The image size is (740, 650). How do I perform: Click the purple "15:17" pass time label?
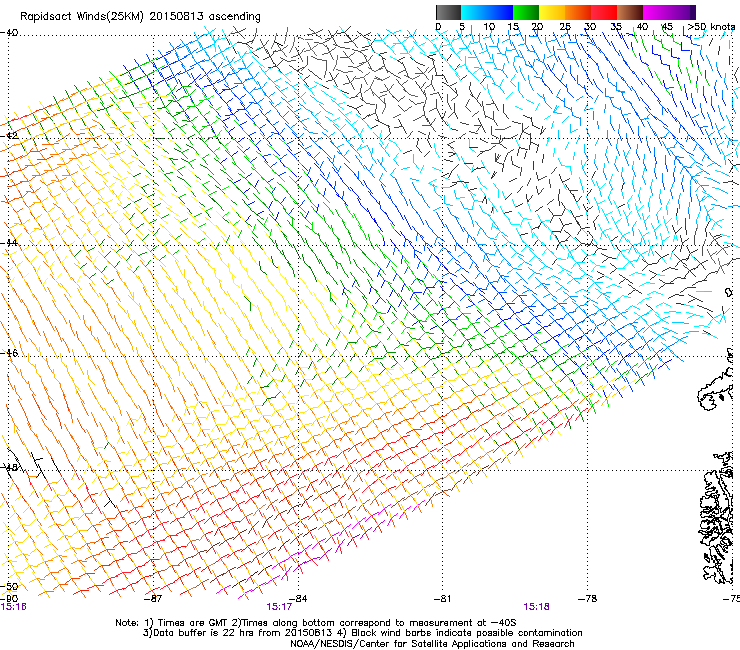279,607
